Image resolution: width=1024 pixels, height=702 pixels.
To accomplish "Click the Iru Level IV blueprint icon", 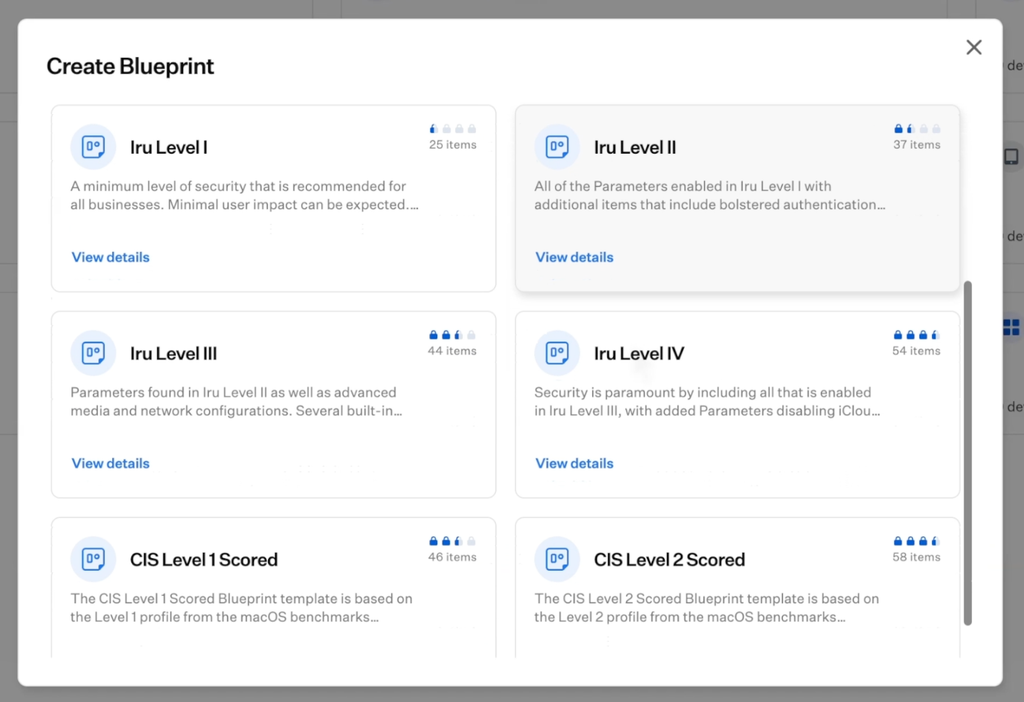I will click(557, 353).
